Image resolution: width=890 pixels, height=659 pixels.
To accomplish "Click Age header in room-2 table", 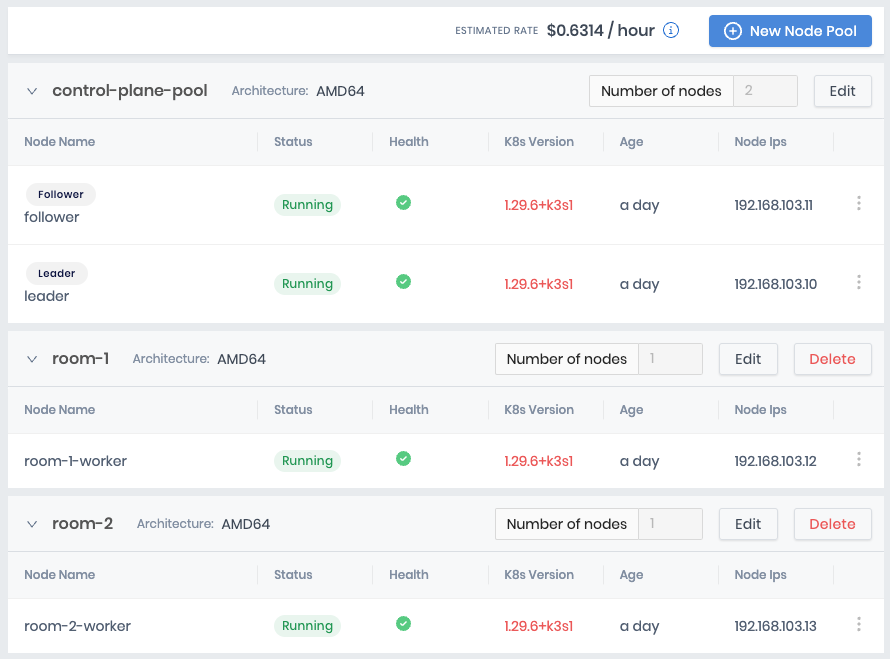I will click(631, 575).
